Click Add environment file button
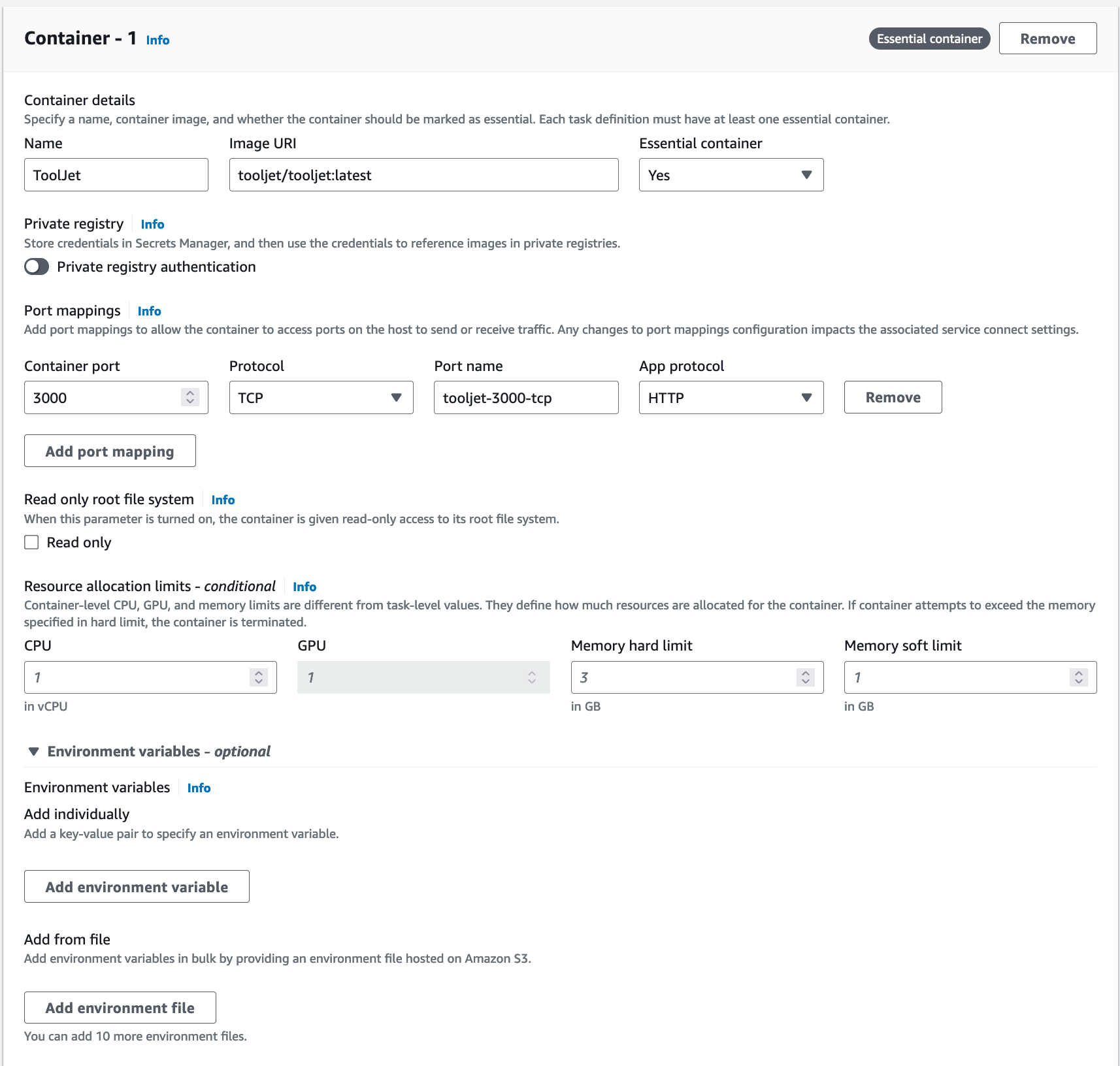This screenshot has height=1066, width=1120. click(x=120, y=1008)
